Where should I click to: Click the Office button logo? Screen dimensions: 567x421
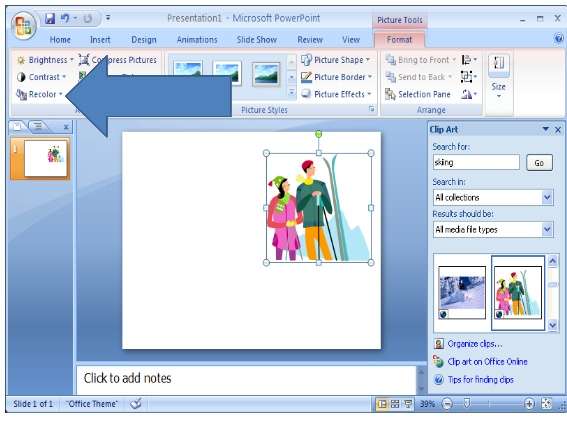coord(24,26)
